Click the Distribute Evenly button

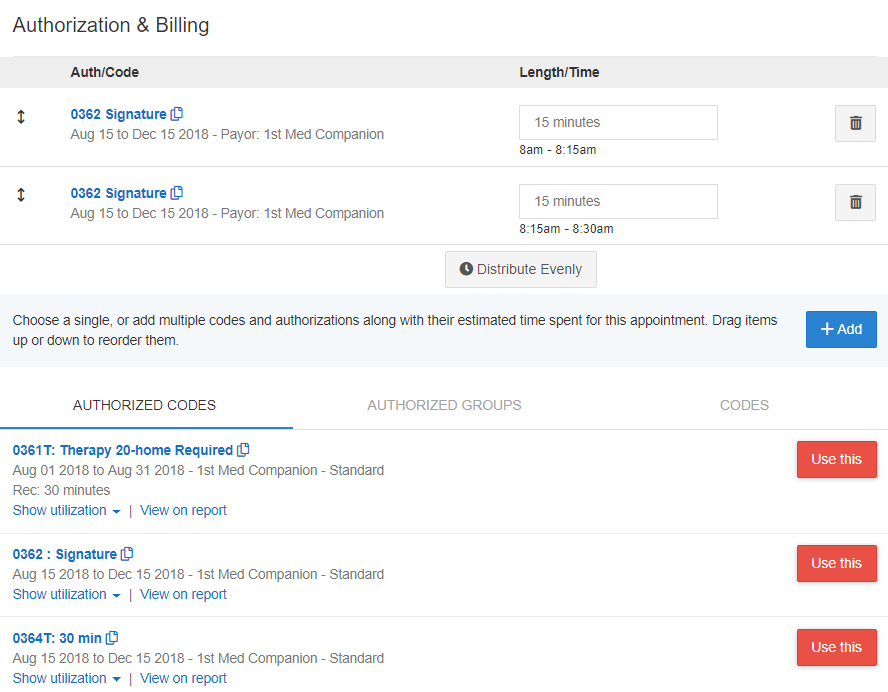click(520, 269)
